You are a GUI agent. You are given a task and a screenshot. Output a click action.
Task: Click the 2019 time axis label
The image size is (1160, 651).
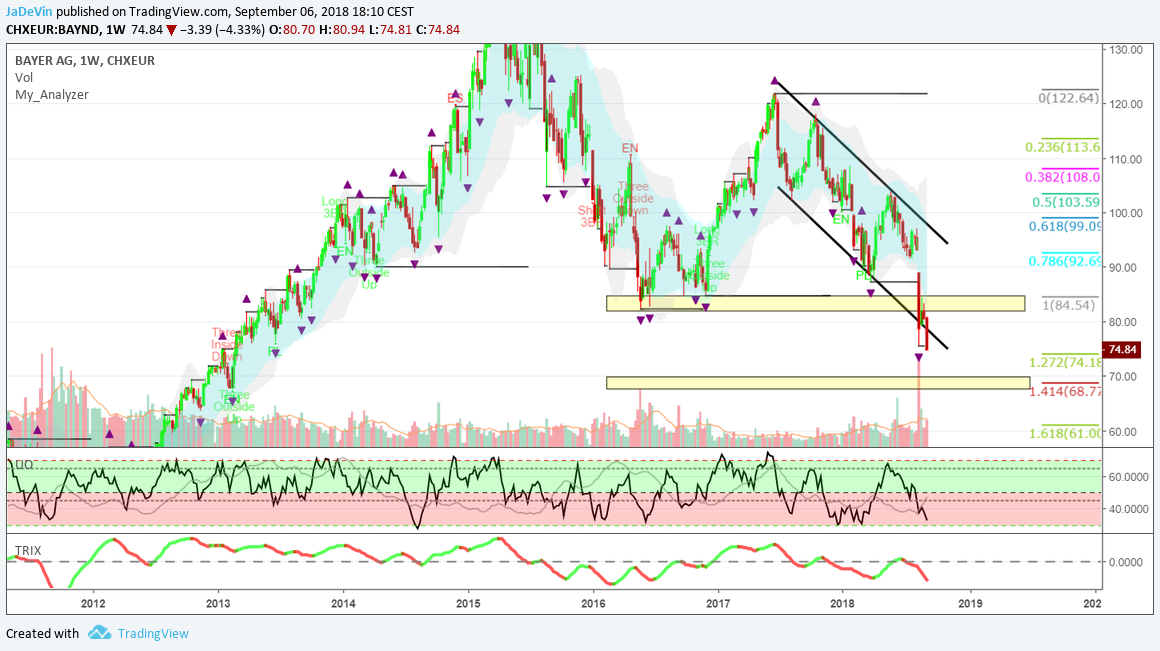pyautogui.click(x=970, y=603)
